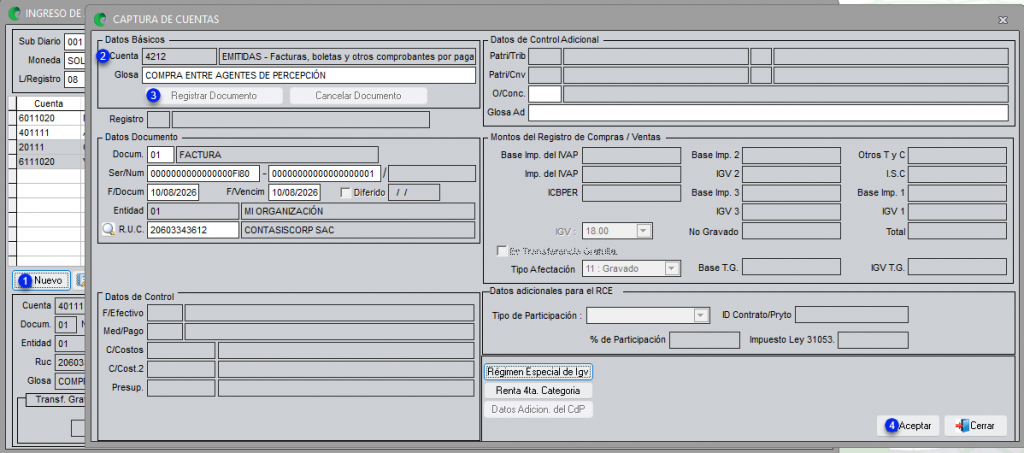Click the Ser/Num series field ending FI80
Screen dimensions: 1024x453
(x=204, y=174)
